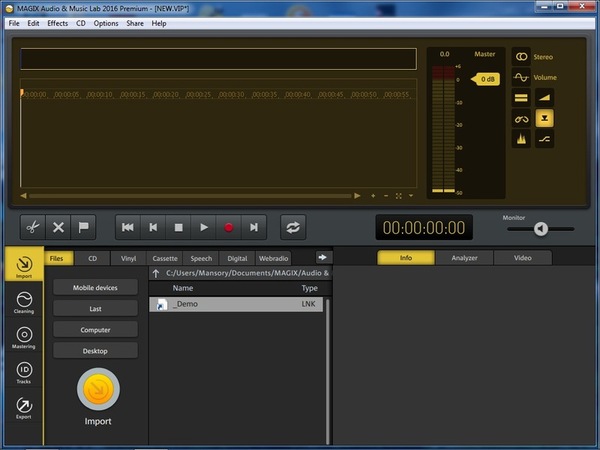Click the Type column header
600x450 pixels.
pyautogui.click(x=309, y=288)
